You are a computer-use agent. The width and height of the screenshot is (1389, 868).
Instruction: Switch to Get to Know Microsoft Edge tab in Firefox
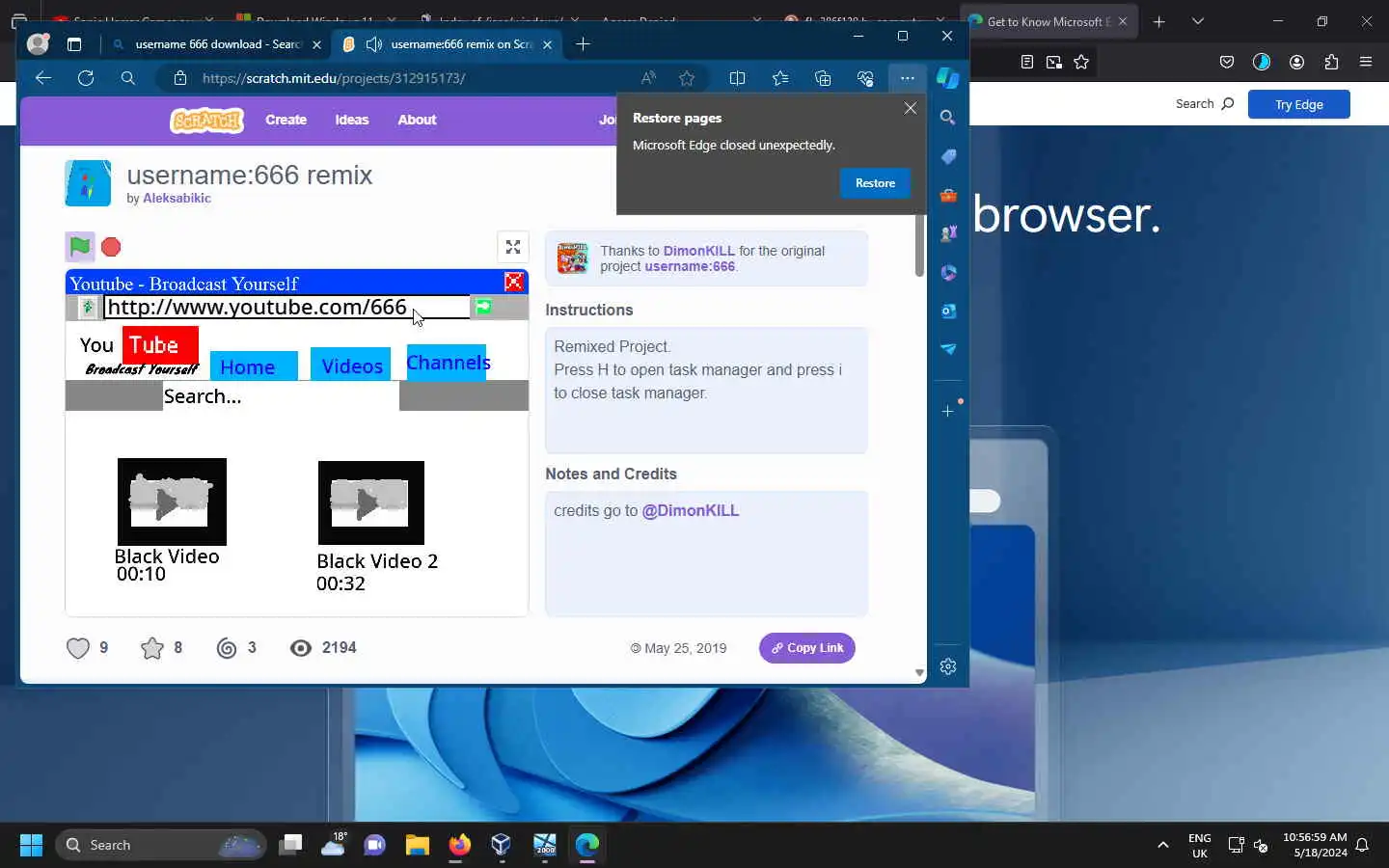[x=1049, y=21]
